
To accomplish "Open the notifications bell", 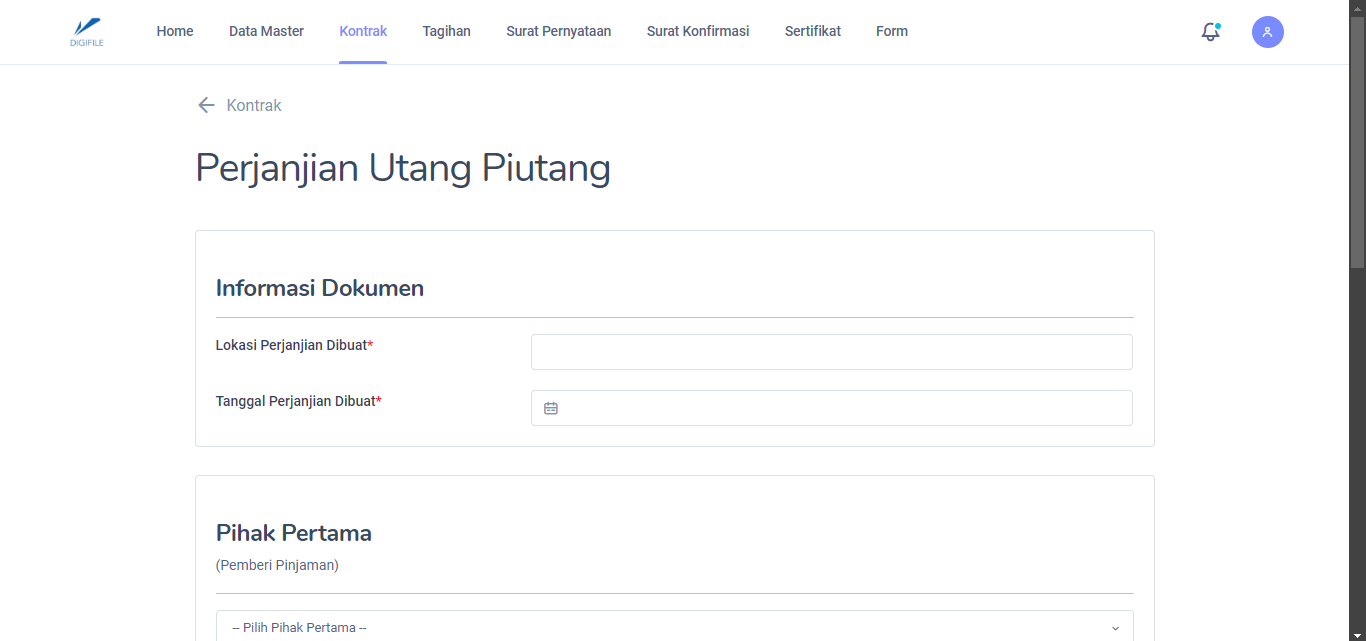I will (x=1210, y=32).
